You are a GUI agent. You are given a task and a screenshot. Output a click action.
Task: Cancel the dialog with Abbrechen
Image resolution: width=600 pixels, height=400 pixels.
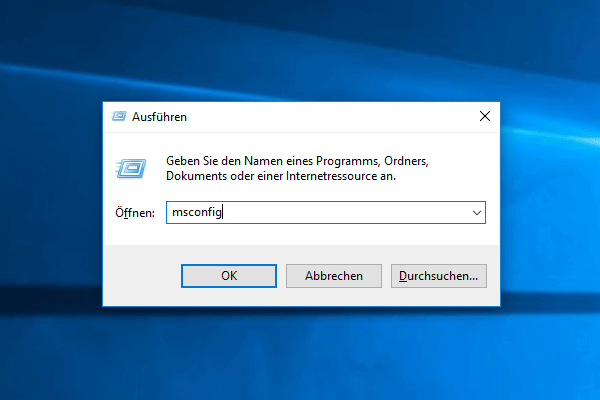pyautogui.click(x=334, y=276)
